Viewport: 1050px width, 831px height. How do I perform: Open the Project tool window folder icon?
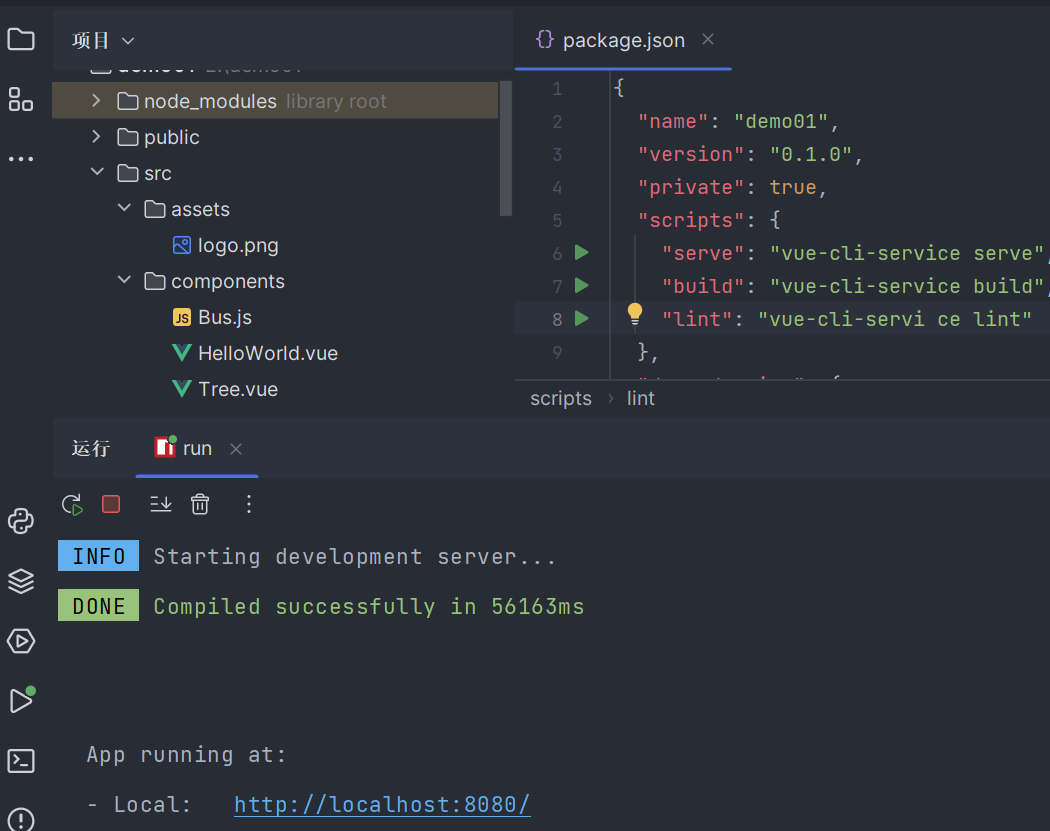click(21, 40)
